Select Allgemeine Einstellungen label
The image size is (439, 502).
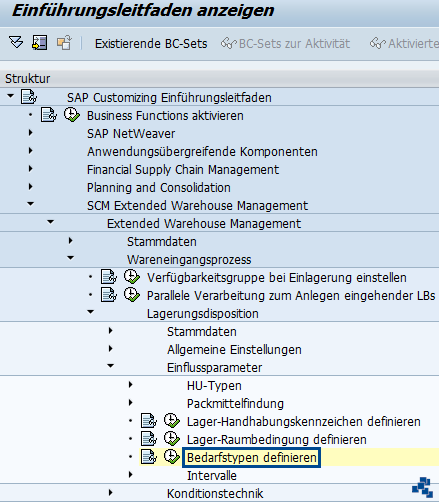234,350
